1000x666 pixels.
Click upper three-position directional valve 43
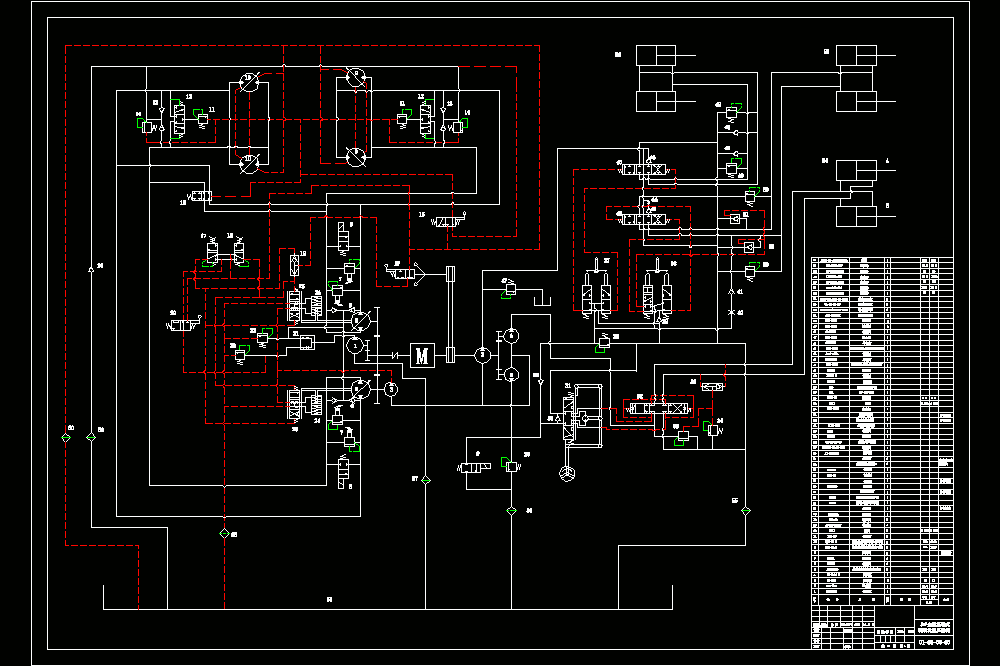pyautogui.click(x=645, y=170)
